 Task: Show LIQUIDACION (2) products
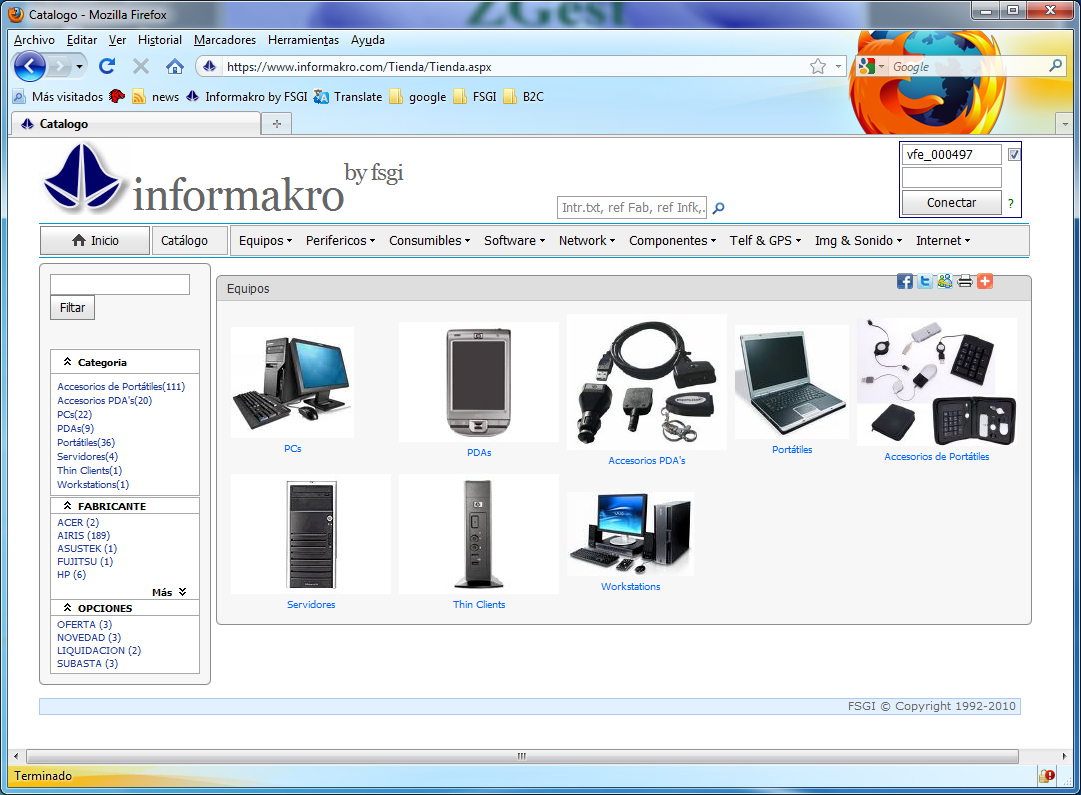(x=99, y=650)
